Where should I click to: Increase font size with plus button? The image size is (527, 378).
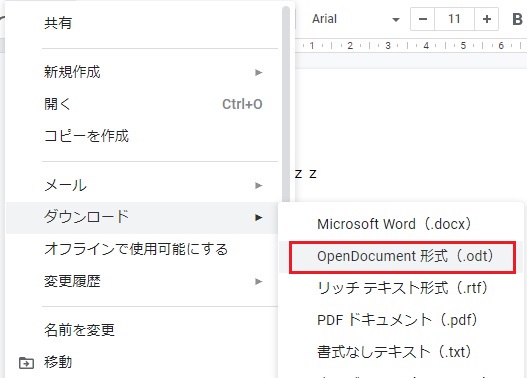point(486,19)
